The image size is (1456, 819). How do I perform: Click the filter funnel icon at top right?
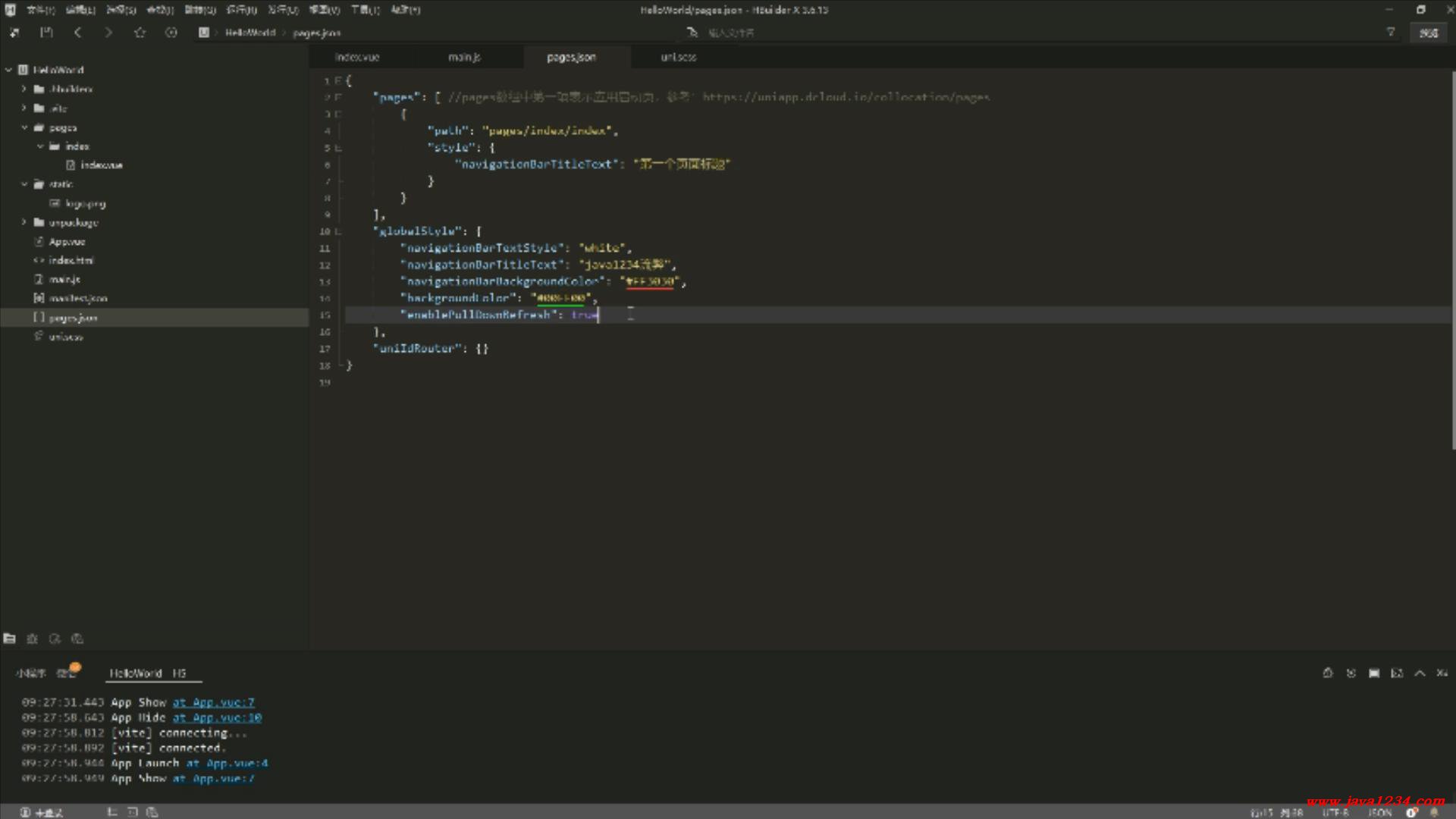point(1391,33)
